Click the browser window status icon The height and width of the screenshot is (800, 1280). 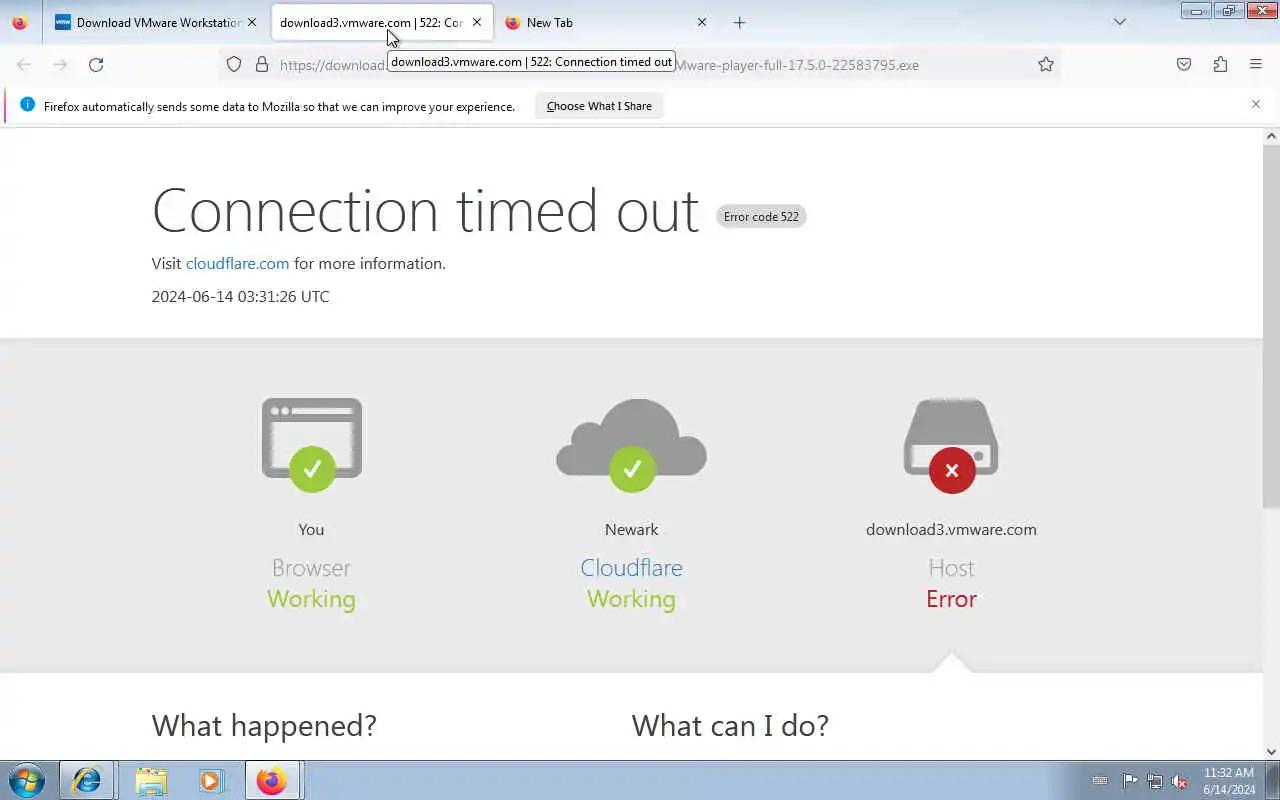312,445
